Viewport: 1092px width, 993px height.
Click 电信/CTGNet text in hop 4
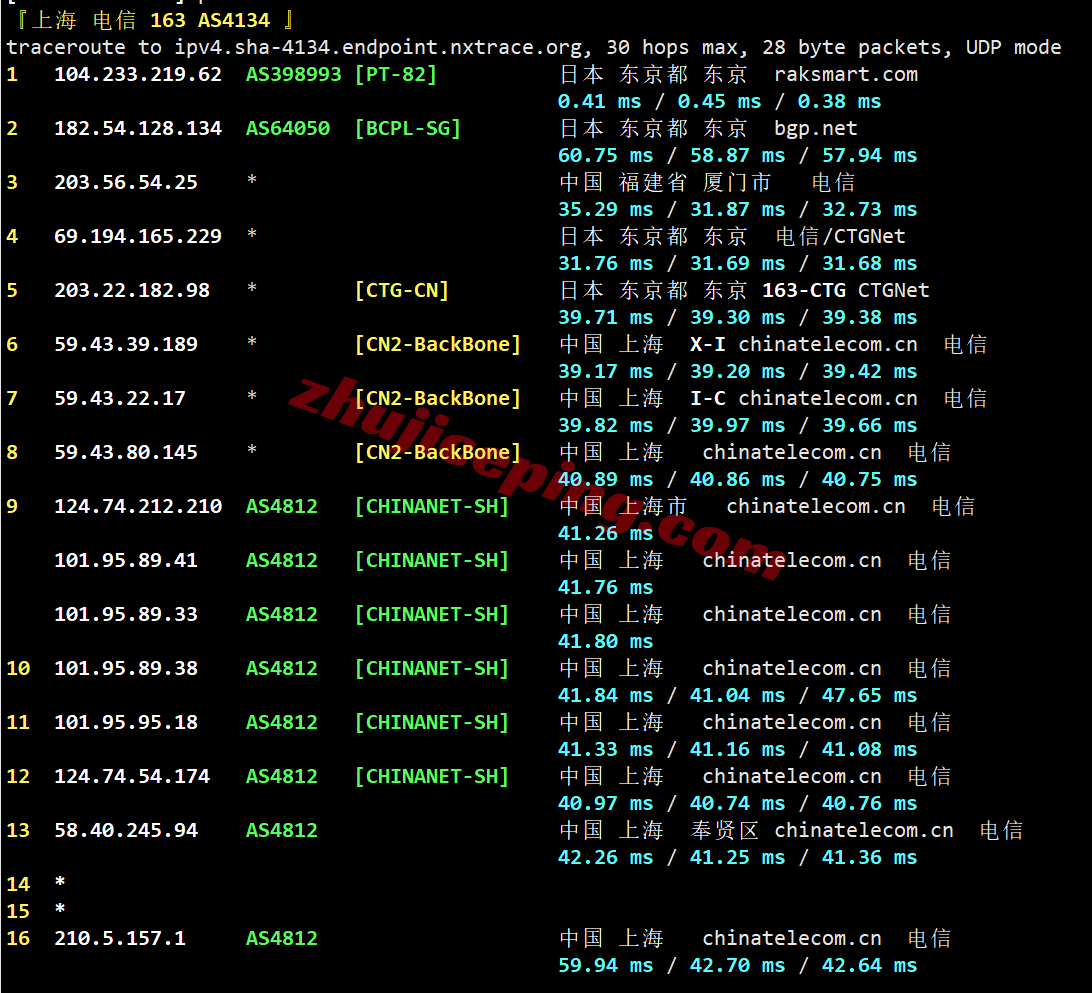[840, 237]
